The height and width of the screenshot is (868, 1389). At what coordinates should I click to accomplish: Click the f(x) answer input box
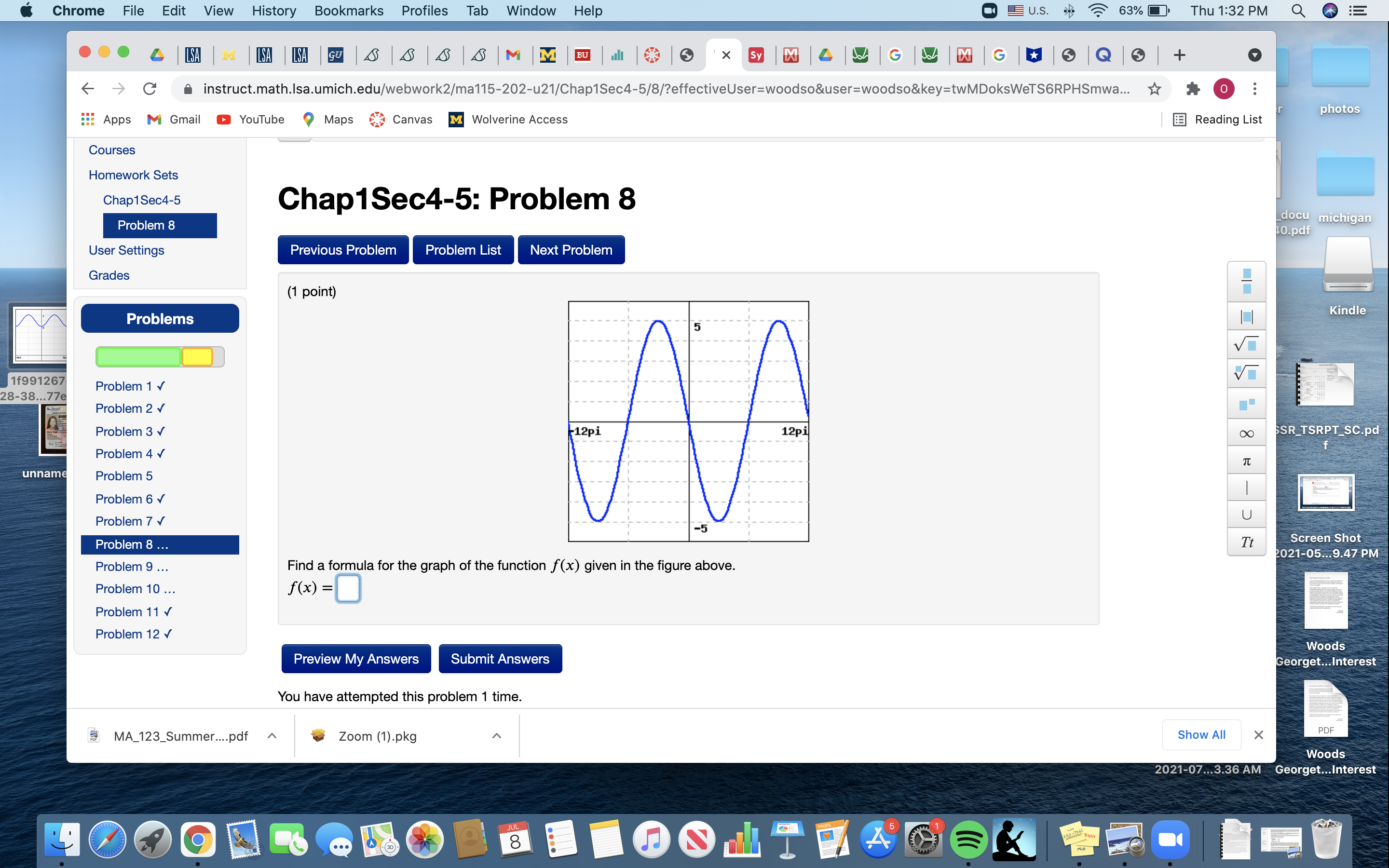point(348,588)
